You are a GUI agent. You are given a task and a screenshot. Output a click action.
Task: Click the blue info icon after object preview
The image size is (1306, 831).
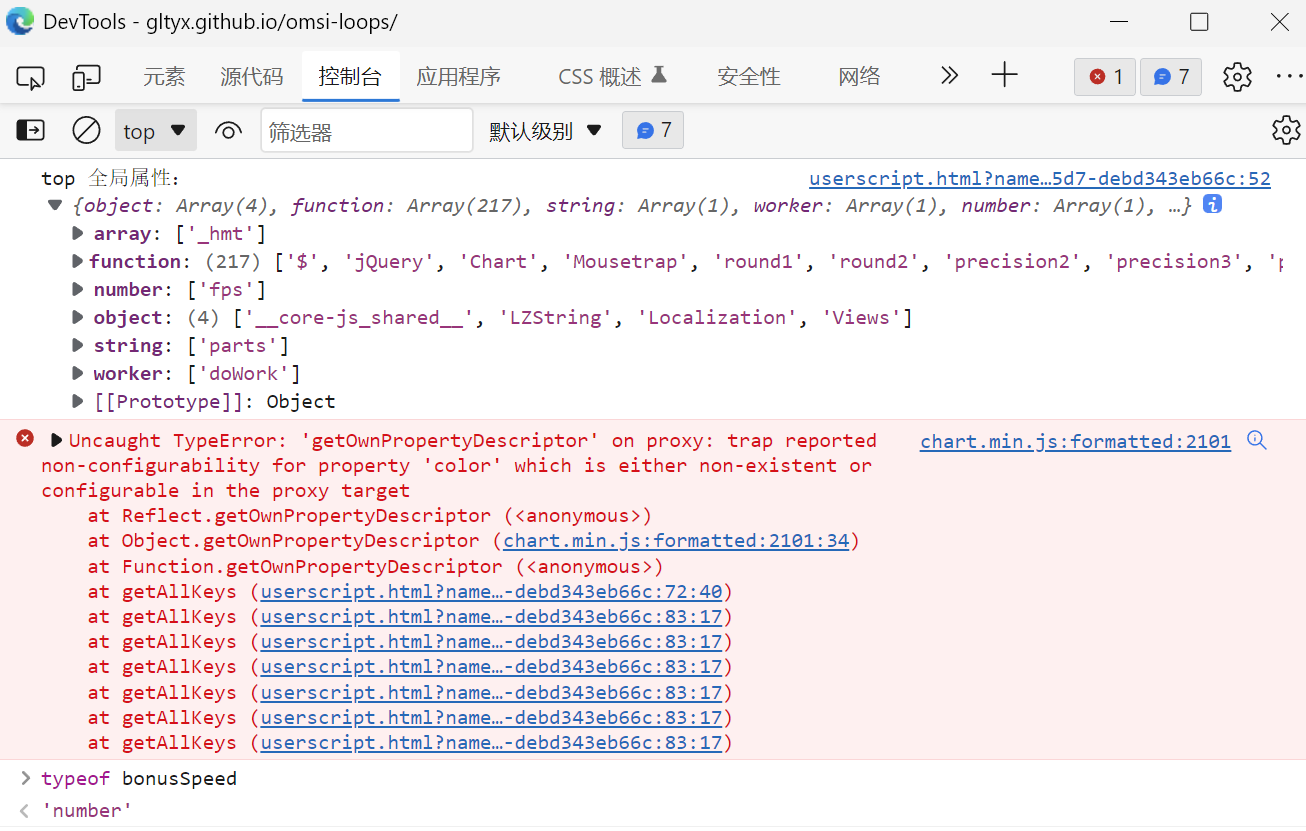coord(1212,204)
